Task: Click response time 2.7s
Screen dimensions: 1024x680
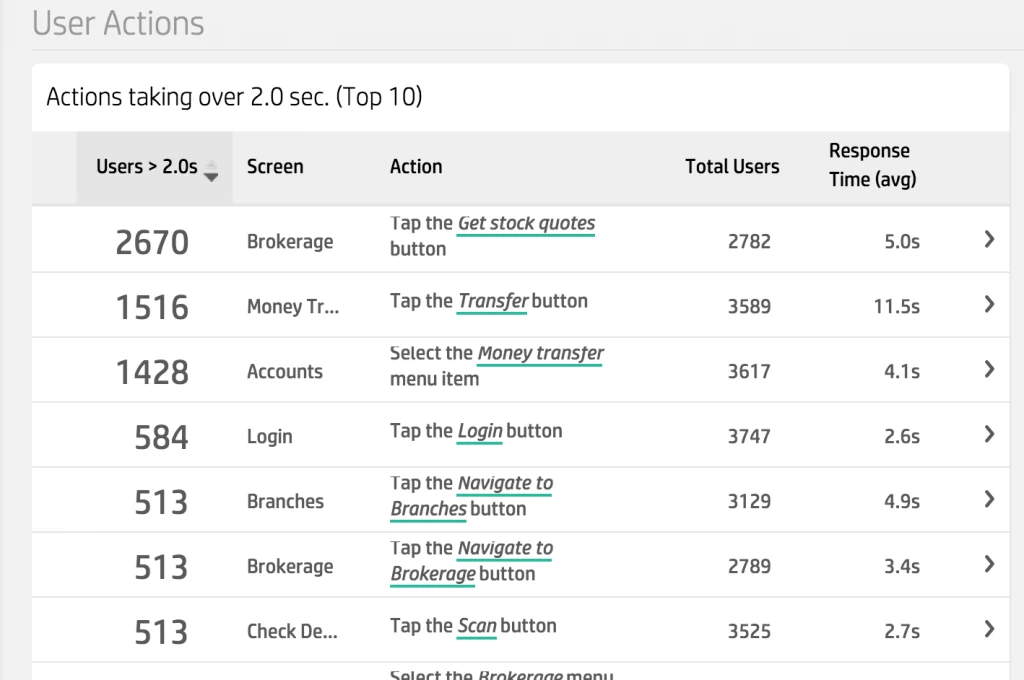Action: click(x=902, y=632)
